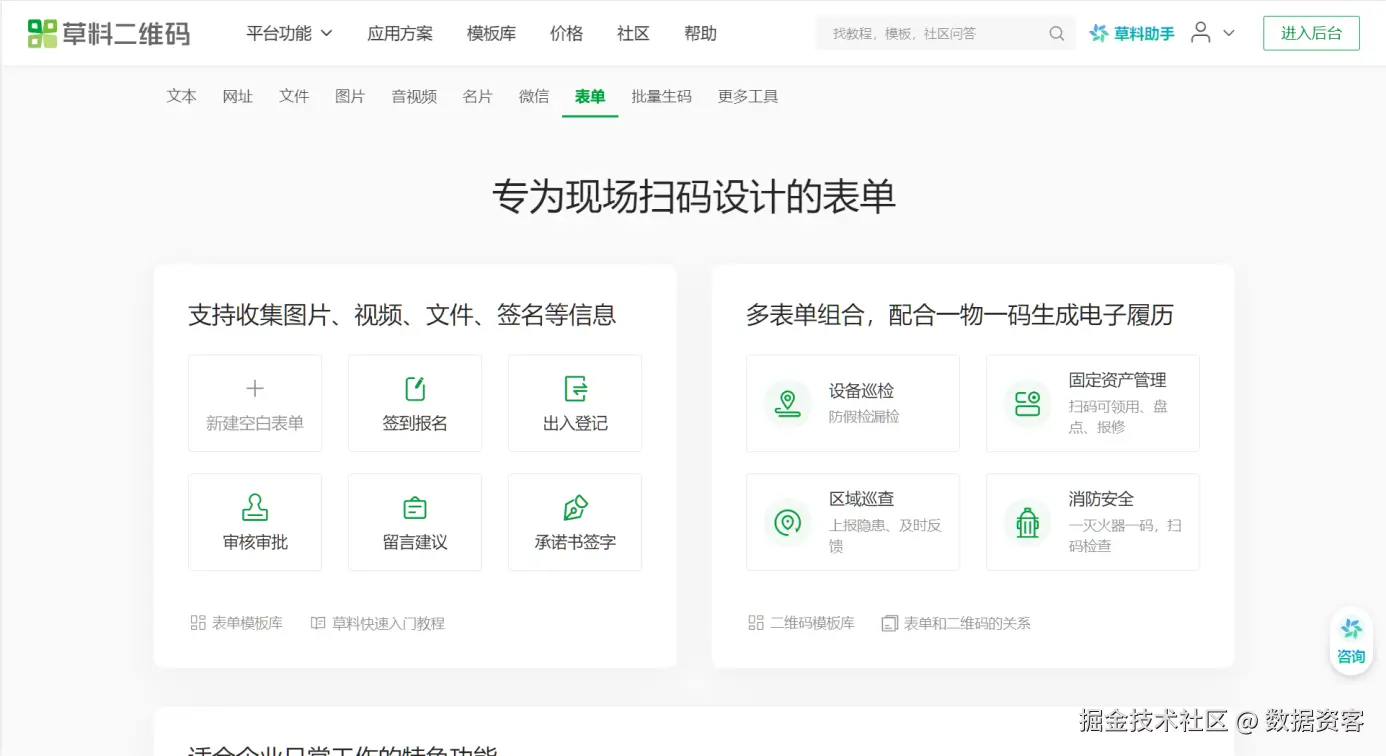
Task: Switch to the 网址 tab
Action: [238, 96]
